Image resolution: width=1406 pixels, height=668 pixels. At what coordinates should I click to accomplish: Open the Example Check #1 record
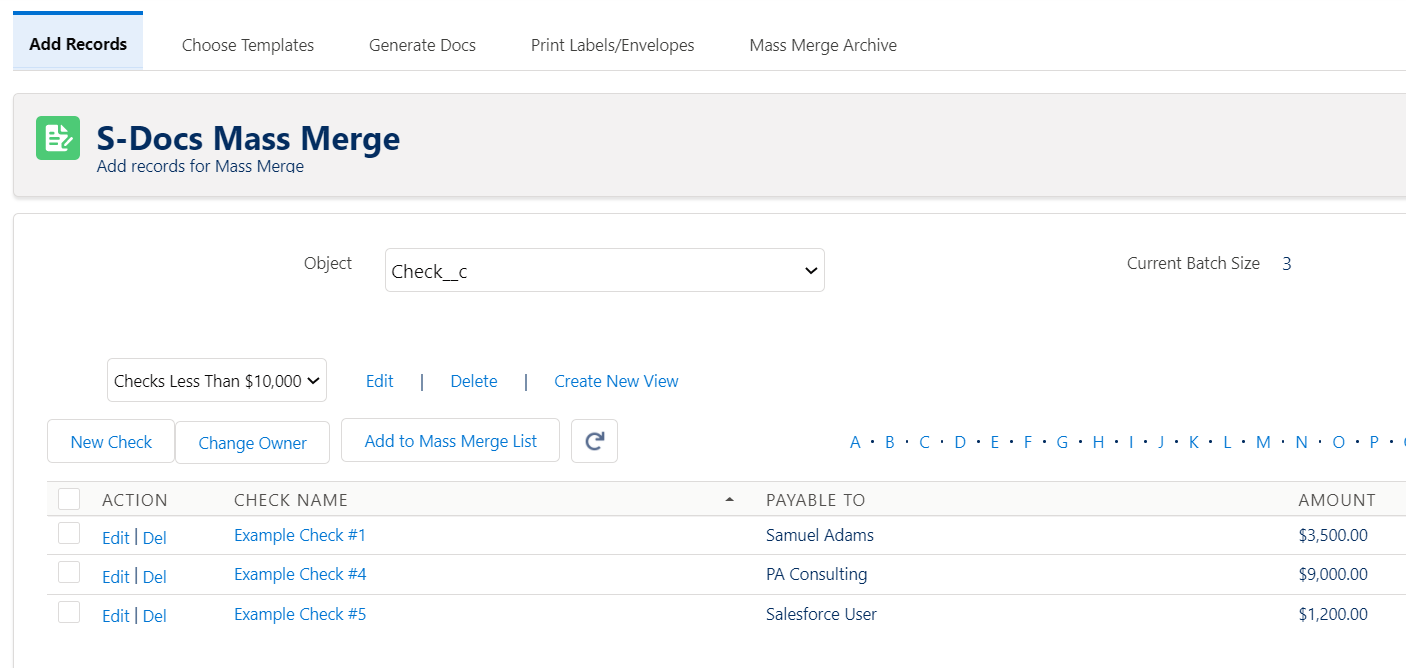(300, 535)
